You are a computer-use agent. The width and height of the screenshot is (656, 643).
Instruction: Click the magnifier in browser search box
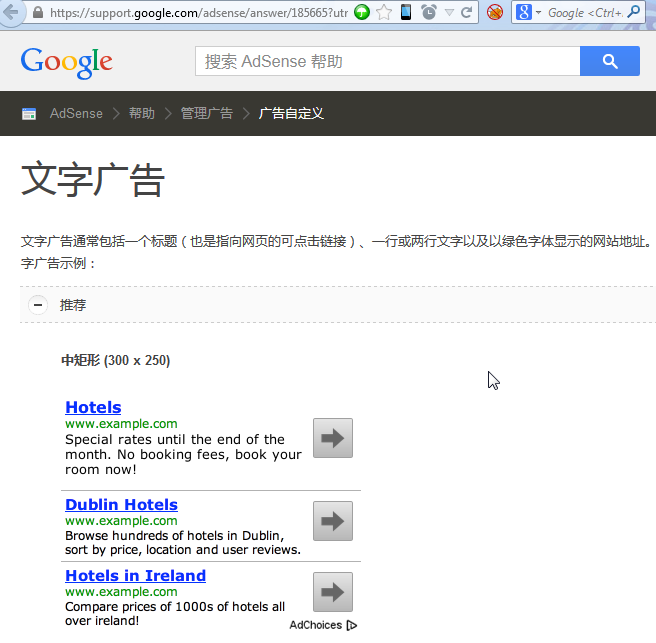pyautogui.click(x=634, y=12)
